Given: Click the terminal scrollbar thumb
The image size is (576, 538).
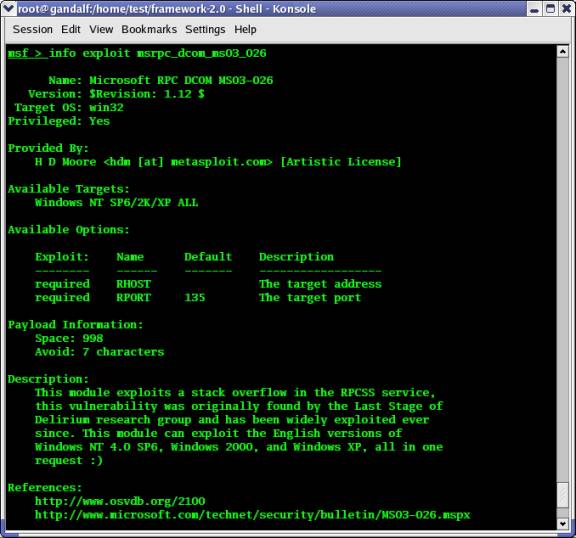Looking at the screenshot, I should point(562,494).
